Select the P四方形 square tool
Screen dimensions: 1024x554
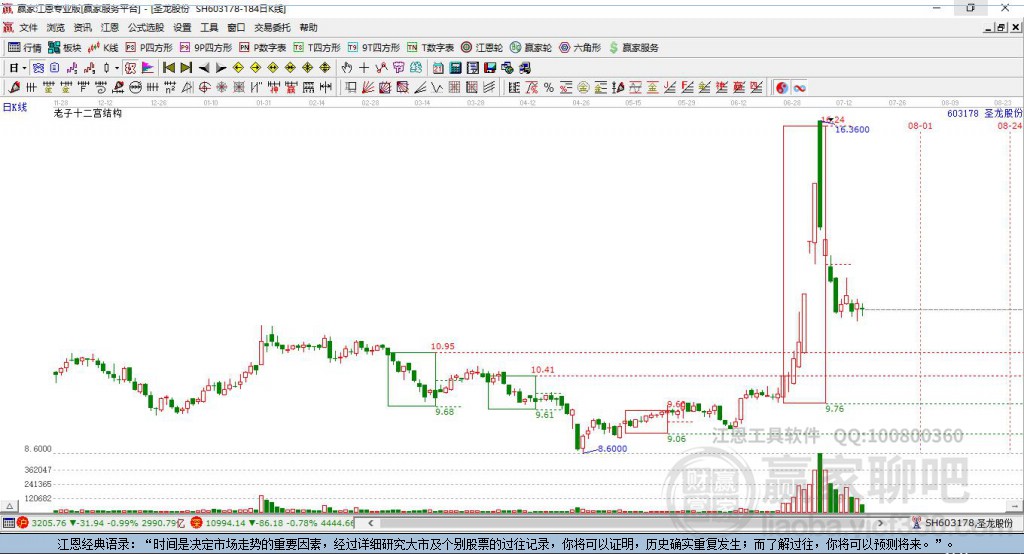coord(148,47)
